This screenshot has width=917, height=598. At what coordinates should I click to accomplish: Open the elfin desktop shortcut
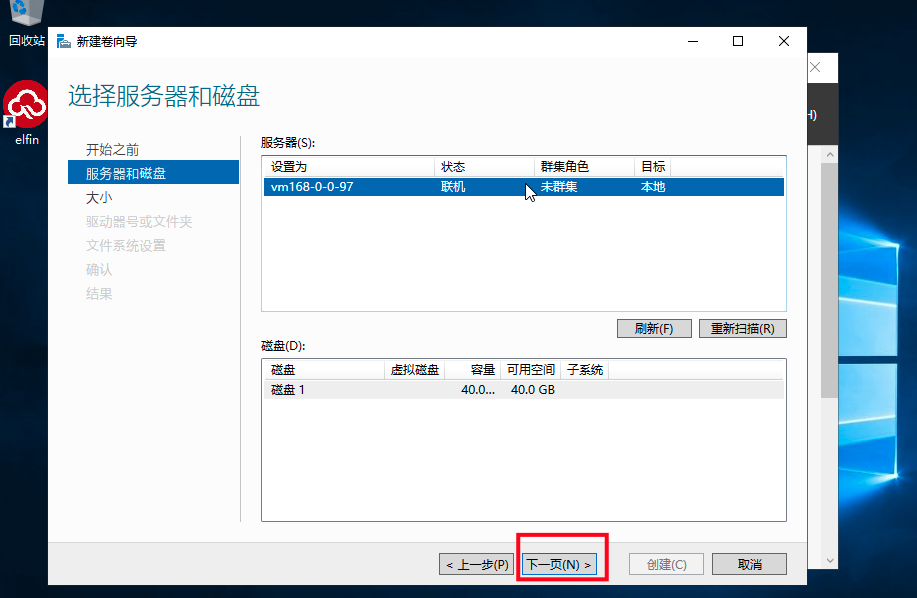[26, 113]
